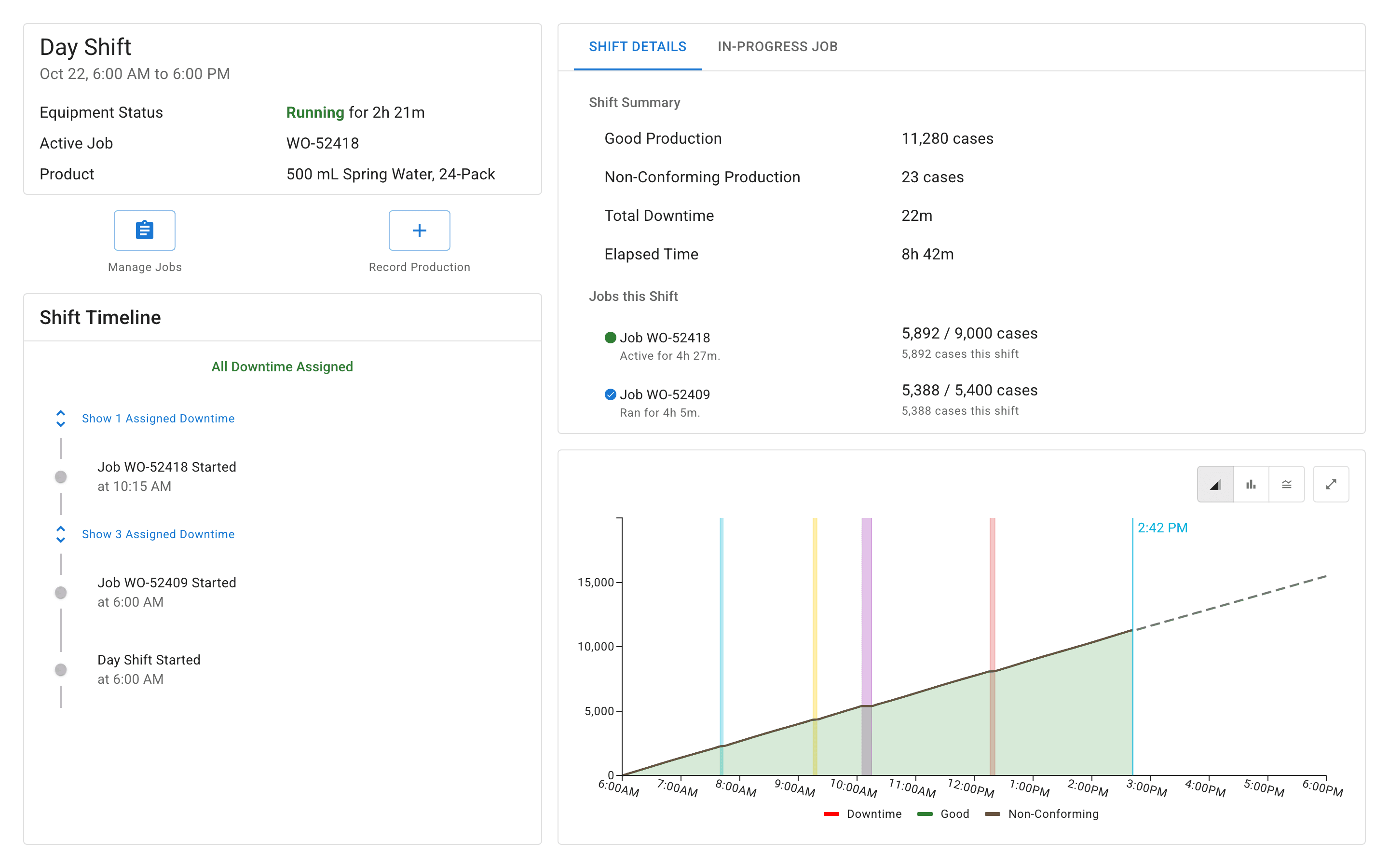Click 'Active for 4h 27m.' subtext
1389x868 pixels.
670,356
